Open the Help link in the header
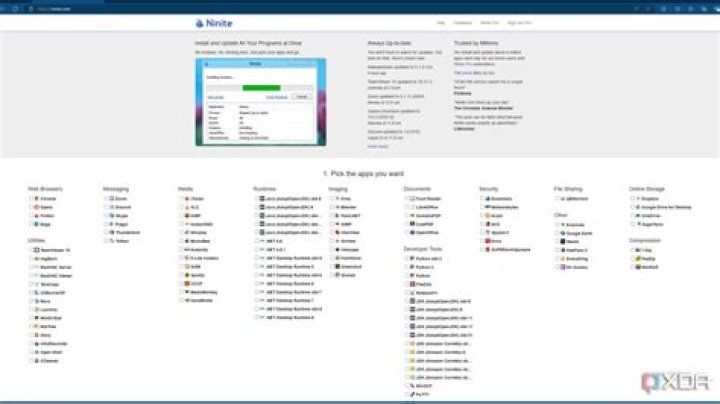 441,23
